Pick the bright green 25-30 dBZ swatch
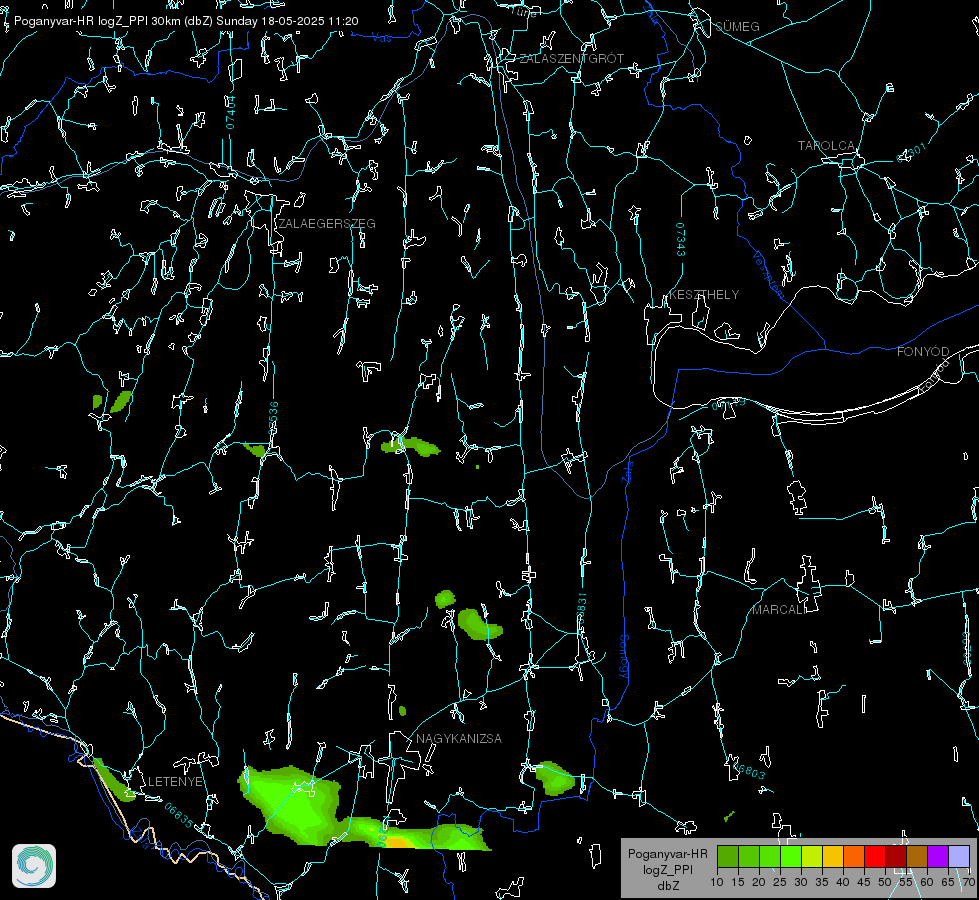The image size is (979, 900). (x=790, y=856)
